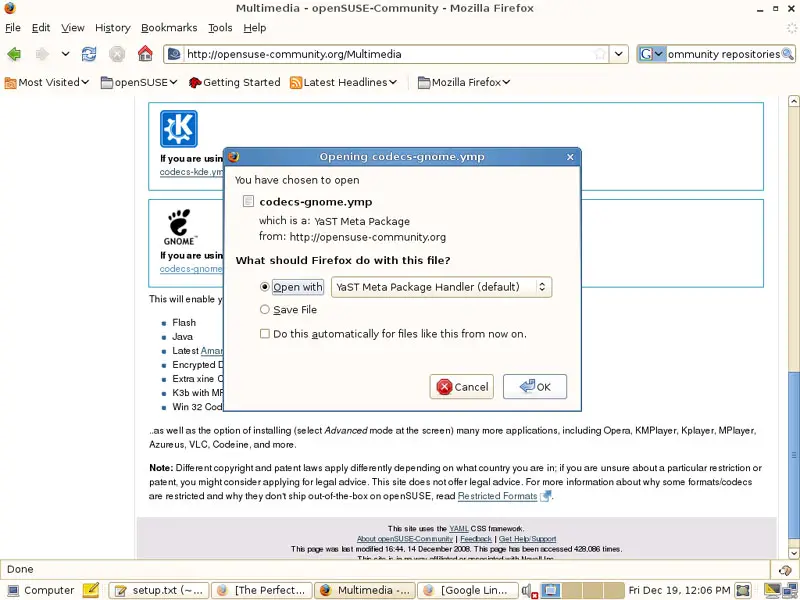
Task: Click the display monitor icon in panel
Action: [551, 590]
